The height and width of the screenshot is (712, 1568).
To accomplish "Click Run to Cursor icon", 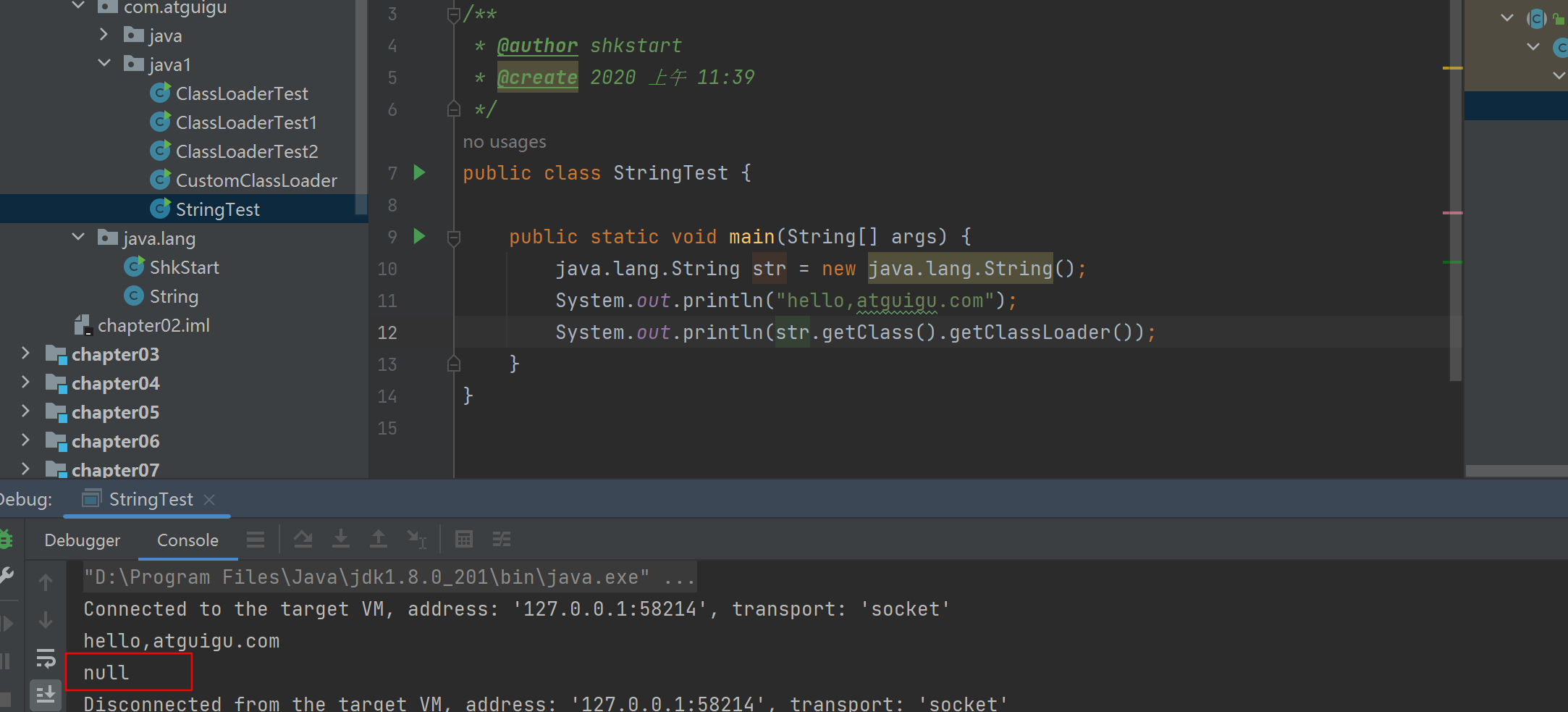I will coord(416,539).
